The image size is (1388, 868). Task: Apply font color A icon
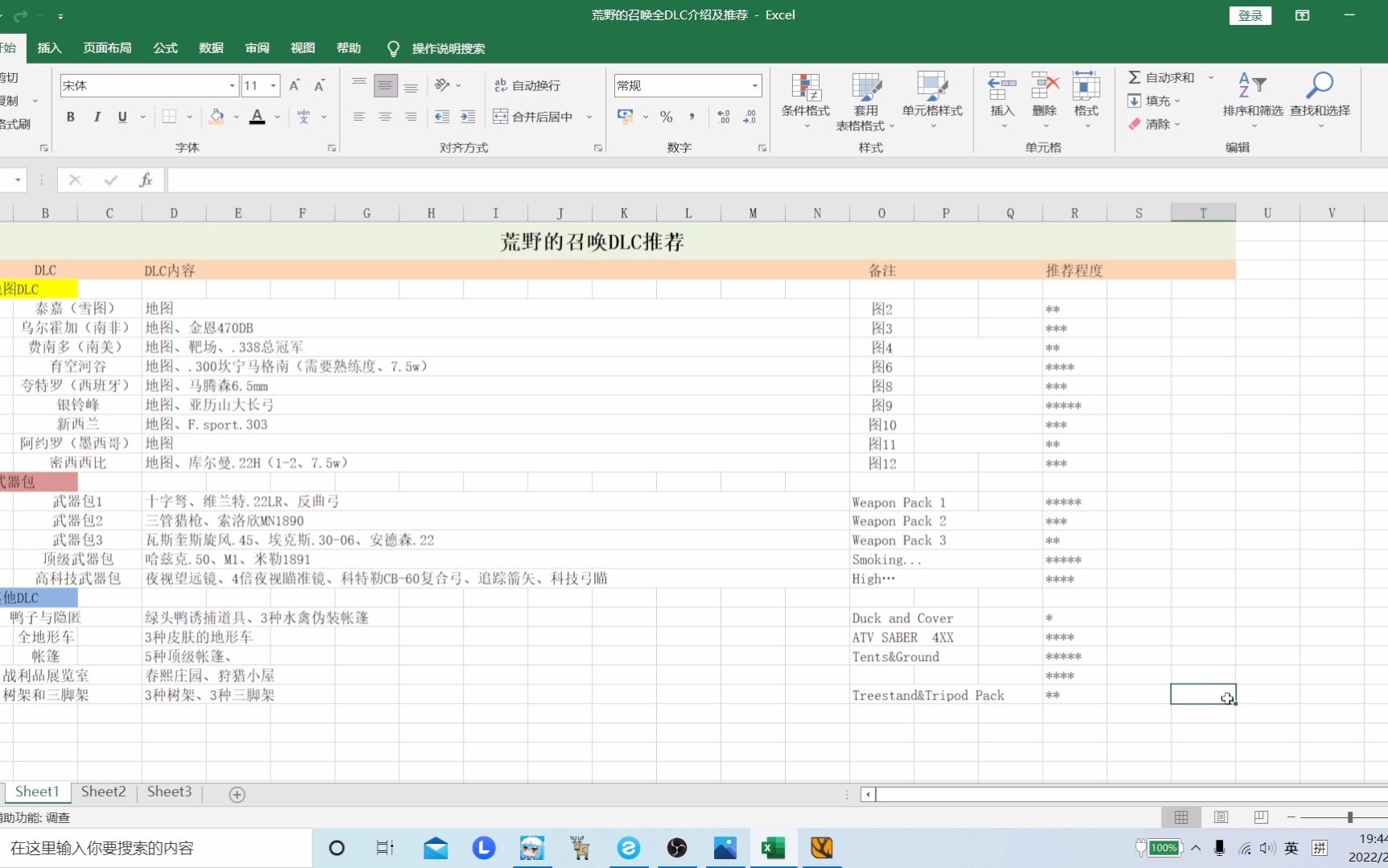(x=258, y=117)
